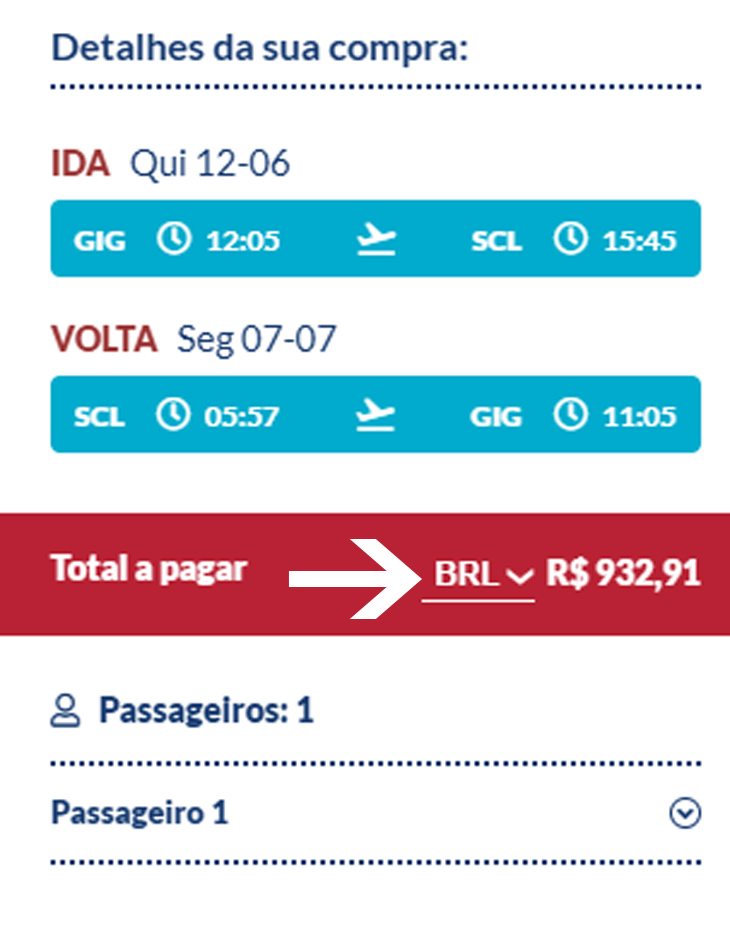Image resolution: width=730 pixels, height=937 pixels.
Task: Select the VOLTA return flight bar
Action: [x=376, y=414]
